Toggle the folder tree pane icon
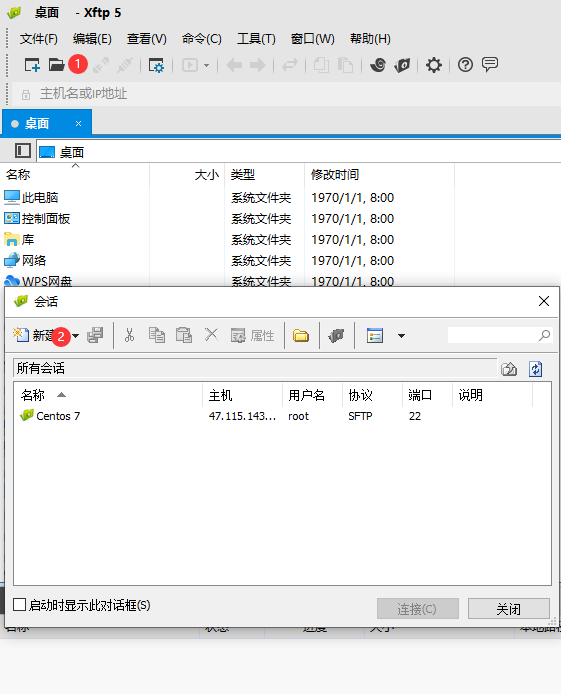The width and height of the screenshot is (561, 694). click(x=23, y=150)
